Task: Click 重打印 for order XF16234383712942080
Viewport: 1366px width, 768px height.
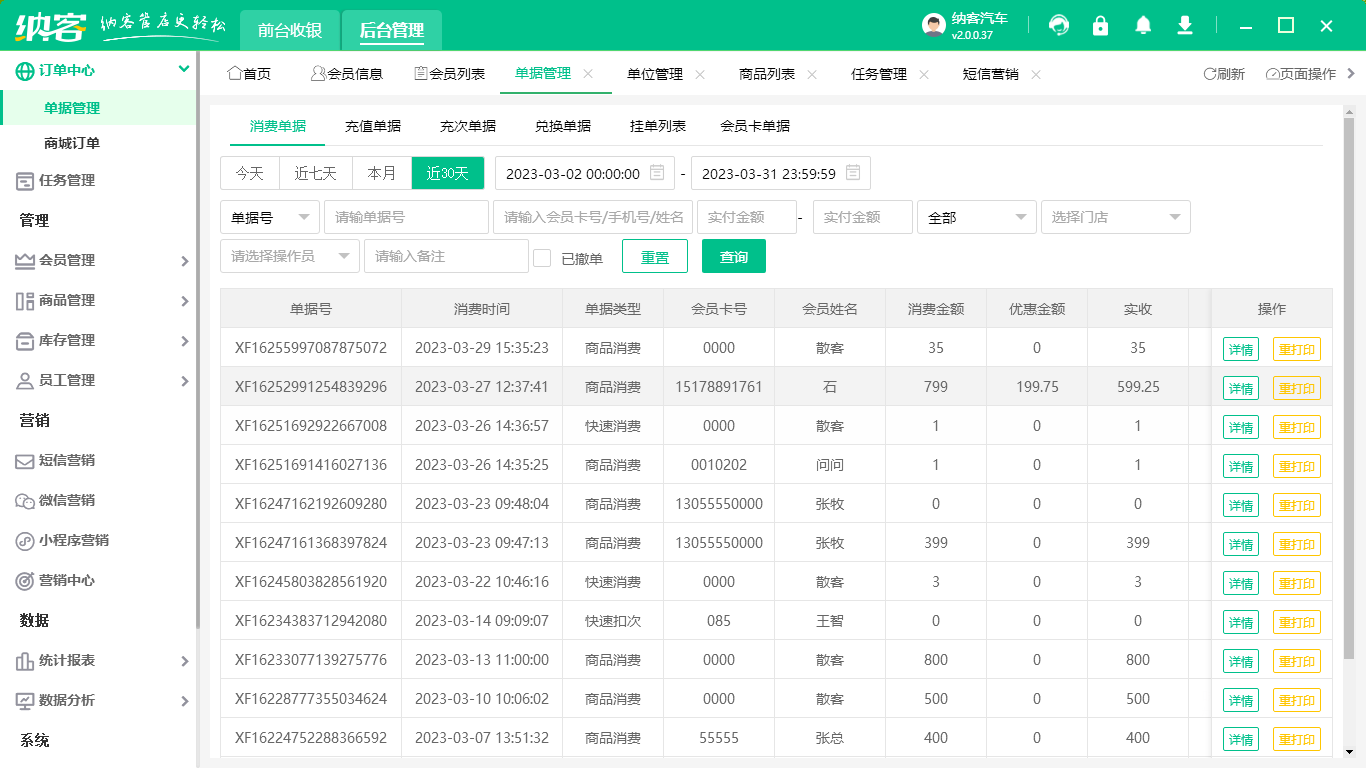Action: pyautogui.click(x=1297, y=622)
